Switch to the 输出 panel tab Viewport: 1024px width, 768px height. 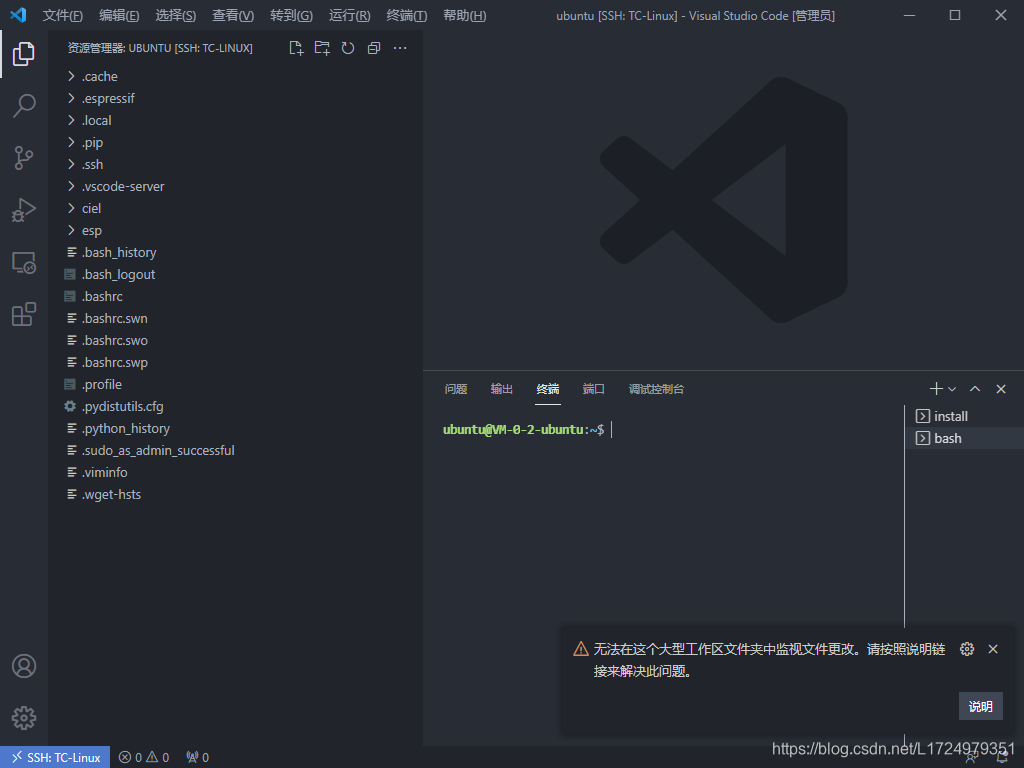point(502,389)
